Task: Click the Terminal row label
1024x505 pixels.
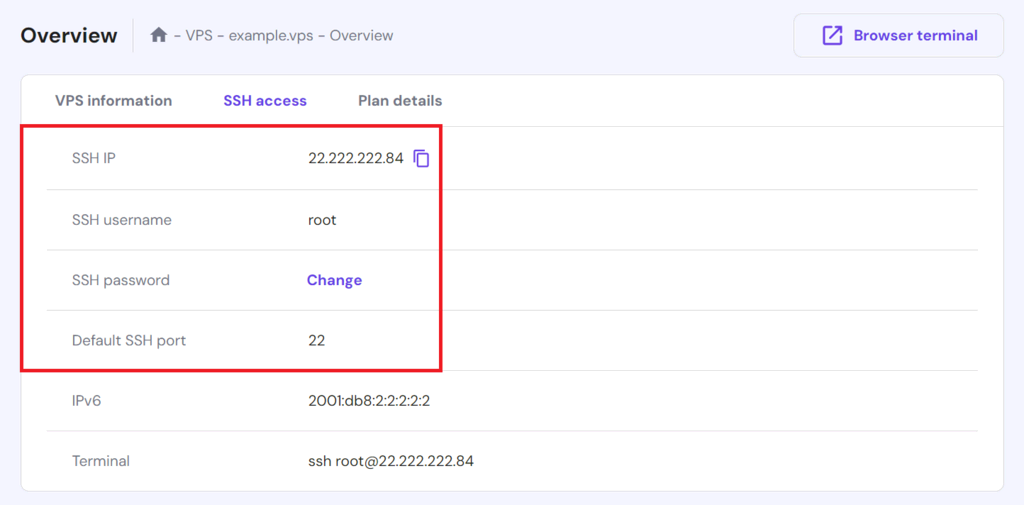Action: [x=101, y=461]
